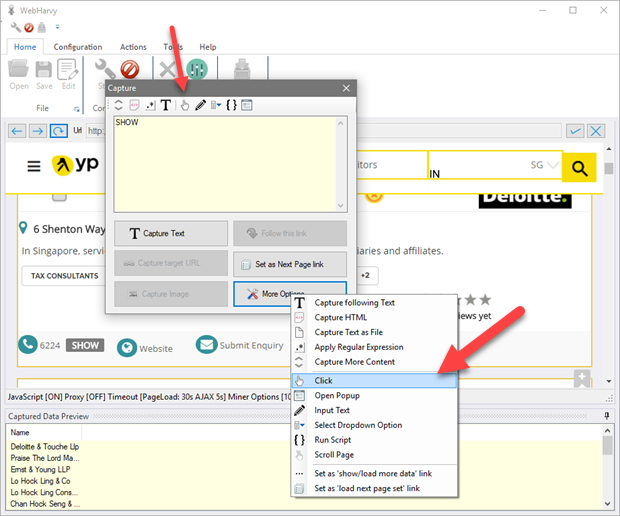The width and height of the screenshot is (620, 516).
Task: Click the hand icon in Capture toolbar
Action: [x=185, y=105]
